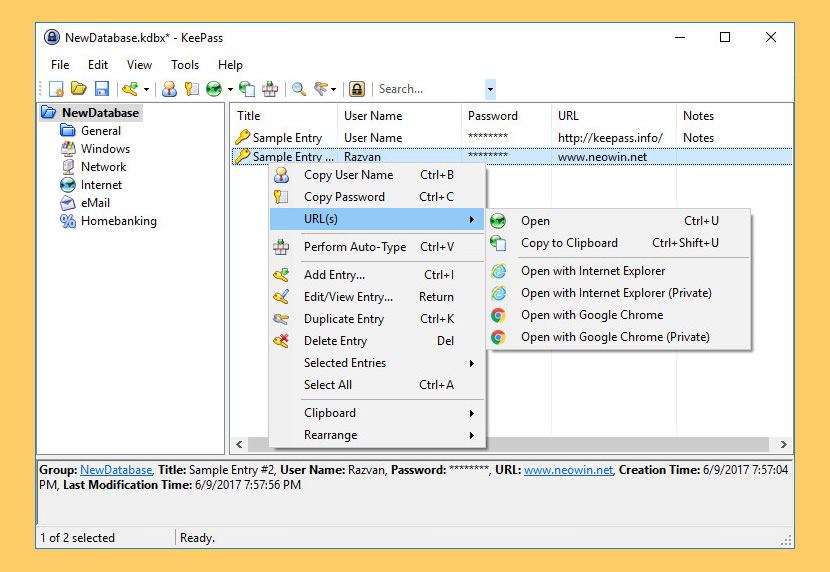
Task: Click the URL column header
Action: 614,115
